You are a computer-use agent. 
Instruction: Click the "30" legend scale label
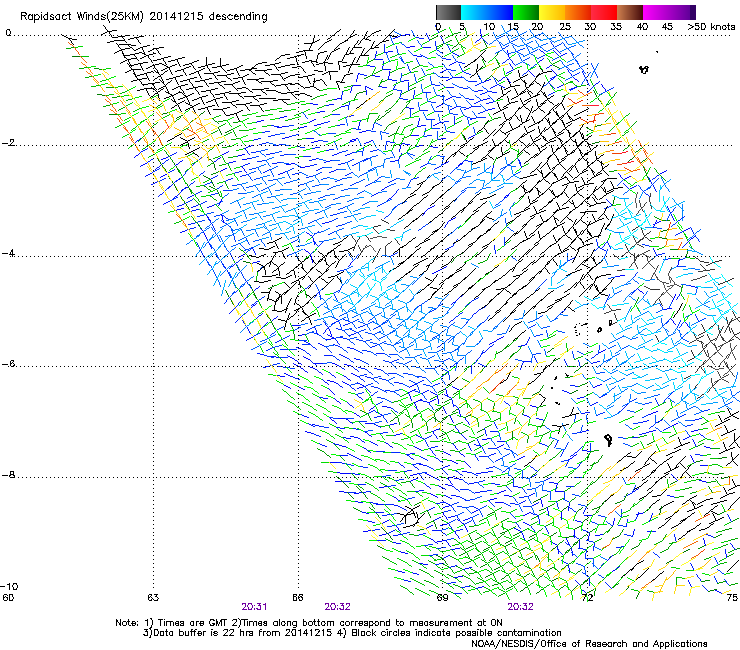tap(590, 26)
